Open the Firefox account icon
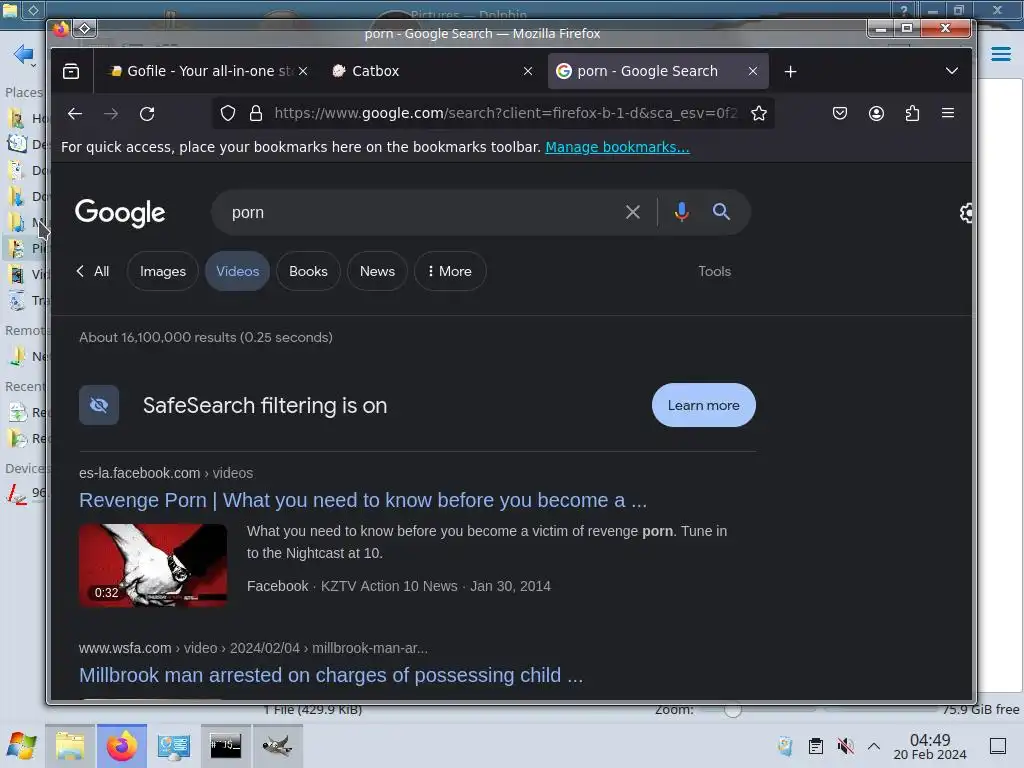The width and height of the screenshot is (1024, 768). [x=876, y=114]
